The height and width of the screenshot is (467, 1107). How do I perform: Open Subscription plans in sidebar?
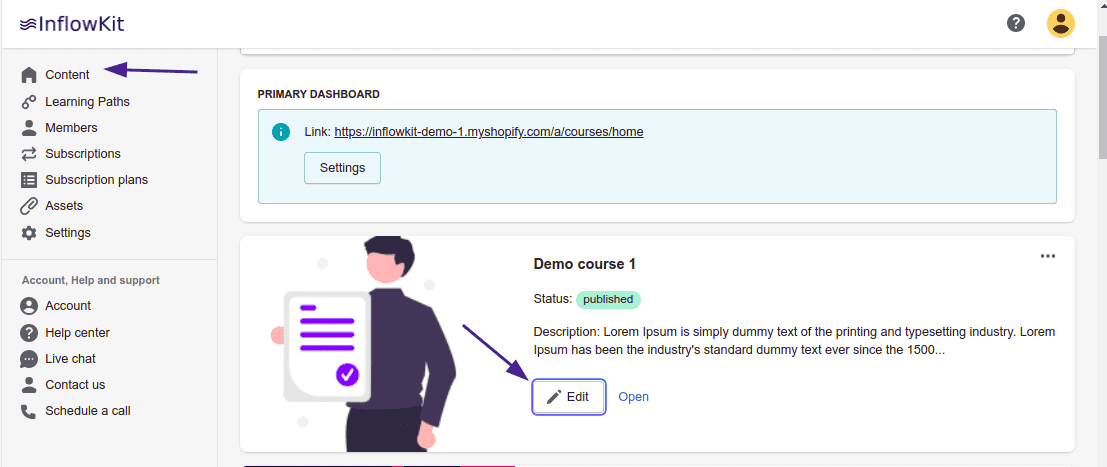coord(96,180)
